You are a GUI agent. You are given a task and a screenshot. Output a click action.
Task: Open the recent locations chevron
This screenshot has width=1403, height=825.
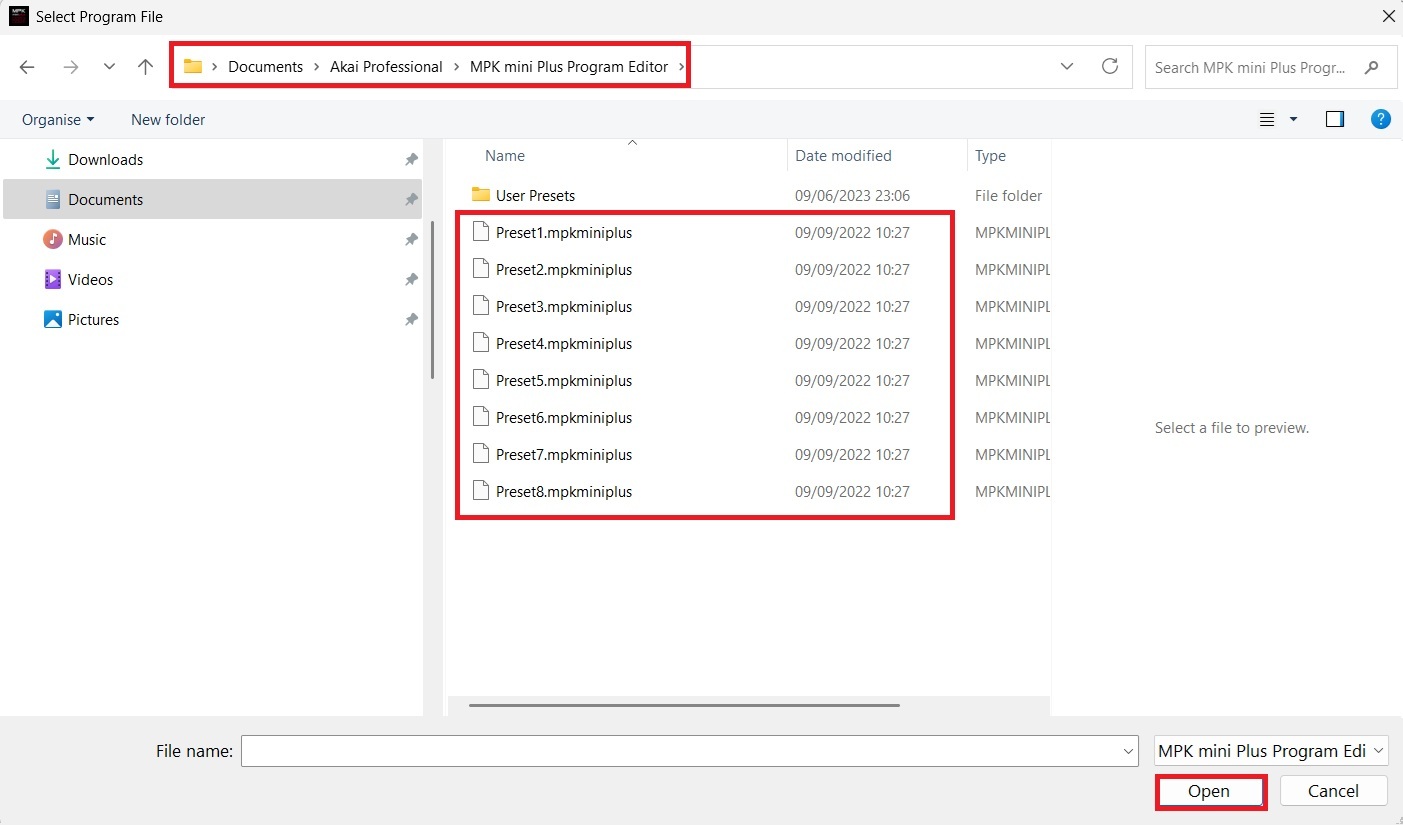(x=109, y=67)
